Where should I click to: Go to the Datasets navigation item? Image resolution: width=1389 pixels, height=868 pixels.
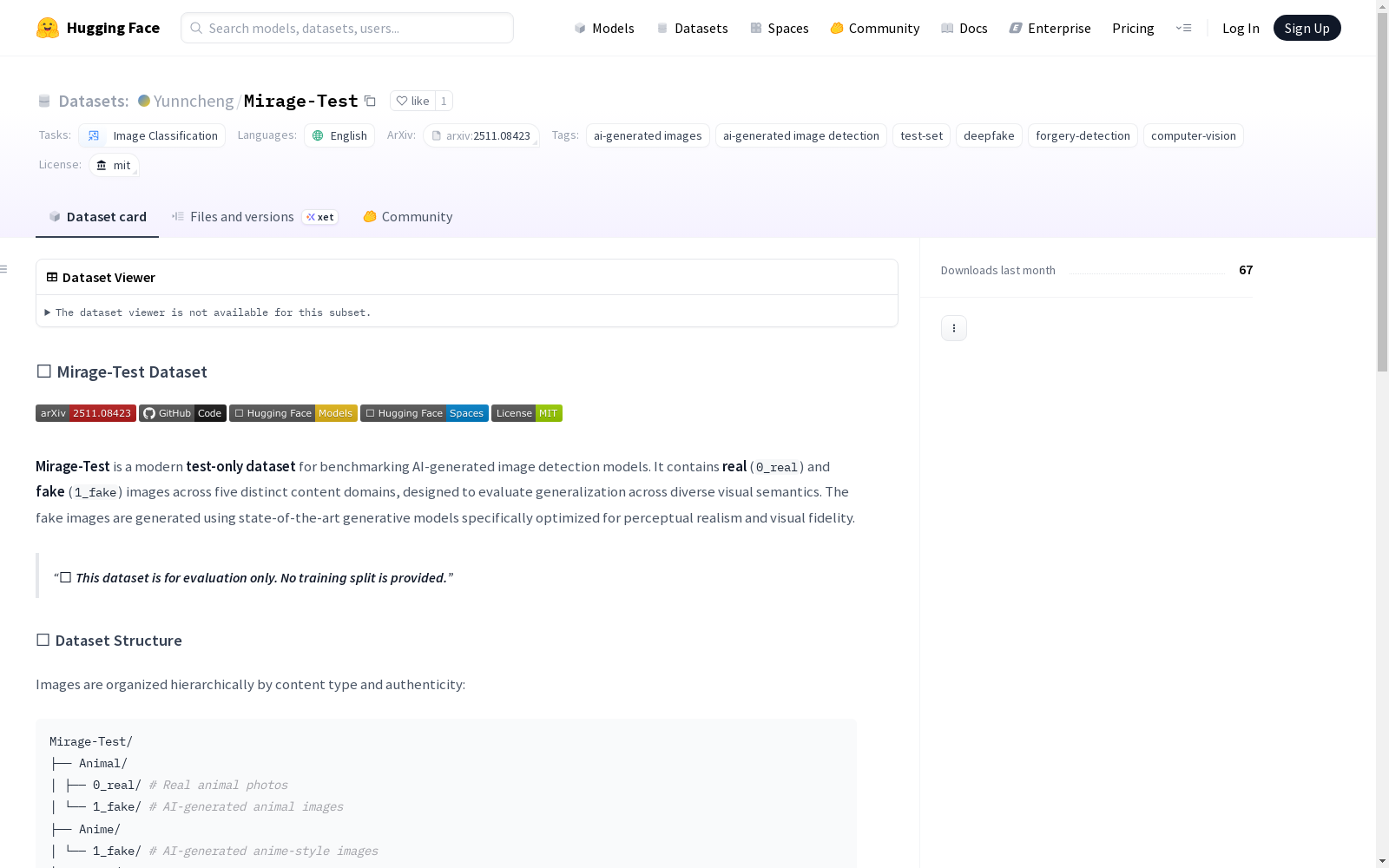692,28
